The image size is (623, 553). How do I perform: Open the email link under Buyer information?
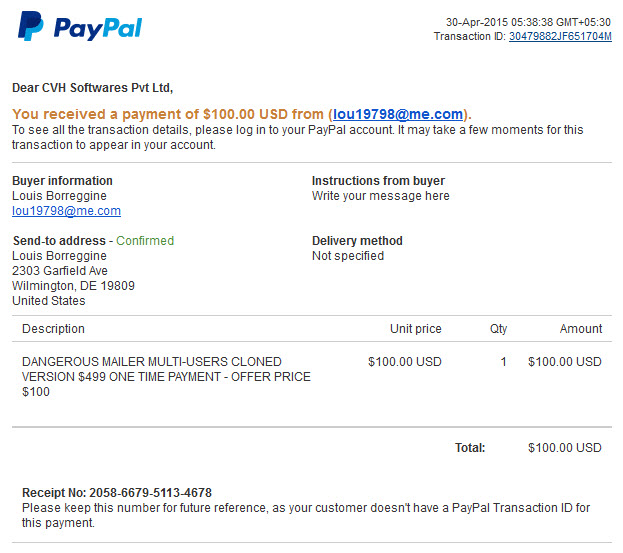tap(66, 211)
